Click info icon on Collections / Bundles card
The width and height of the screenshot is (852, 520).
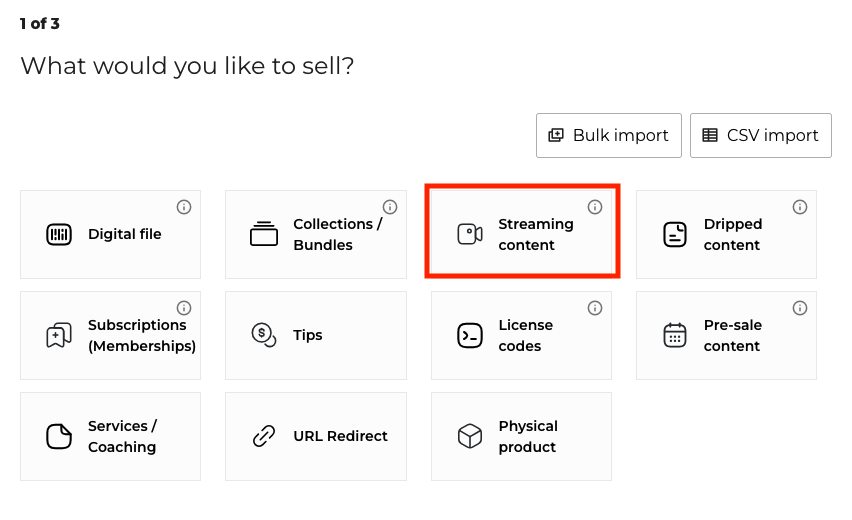390,207
